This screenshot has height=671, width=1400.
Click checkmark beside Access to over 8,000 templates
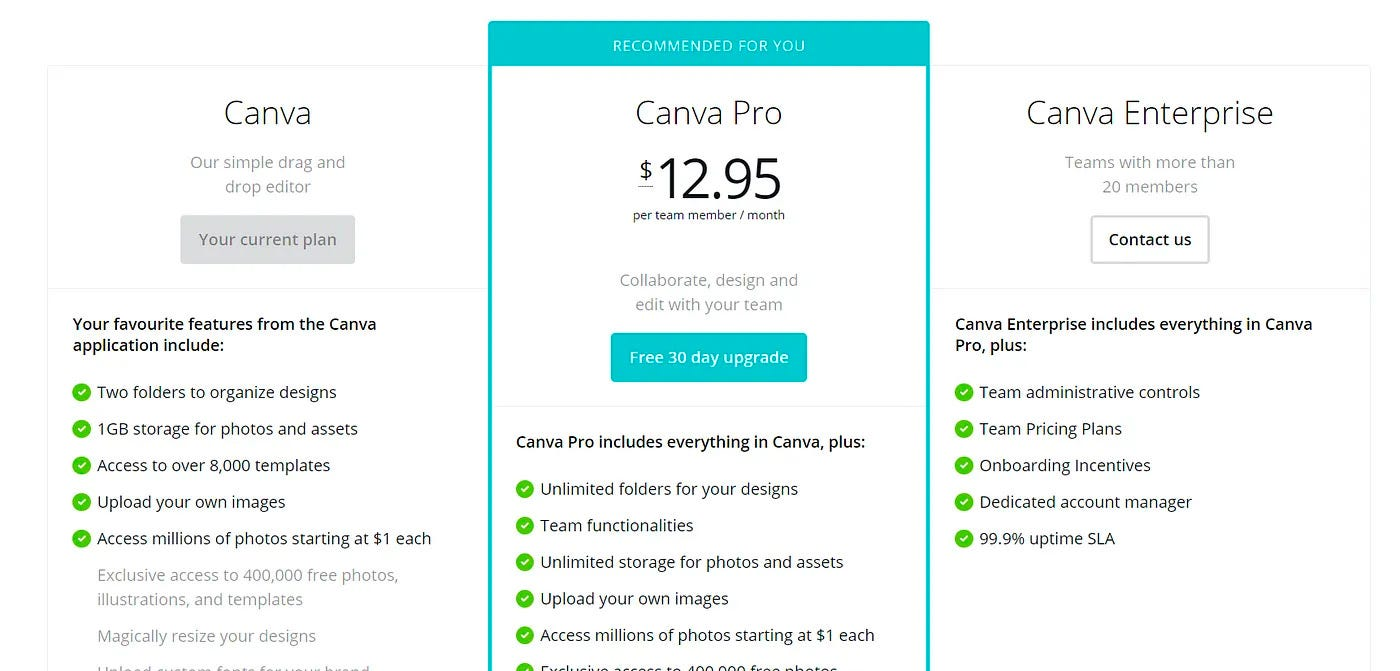82,466
